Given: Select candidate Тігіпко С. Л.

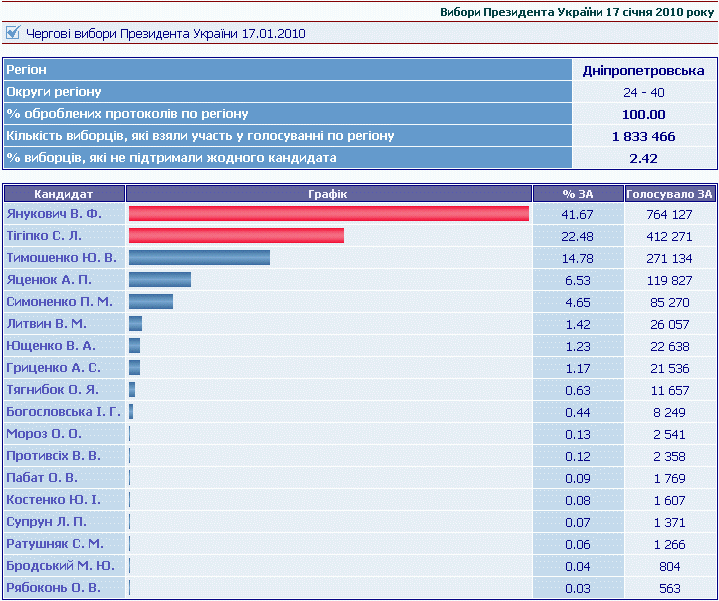Looking at the screenshot, I should pyautogui.click(x=44, y=236).
